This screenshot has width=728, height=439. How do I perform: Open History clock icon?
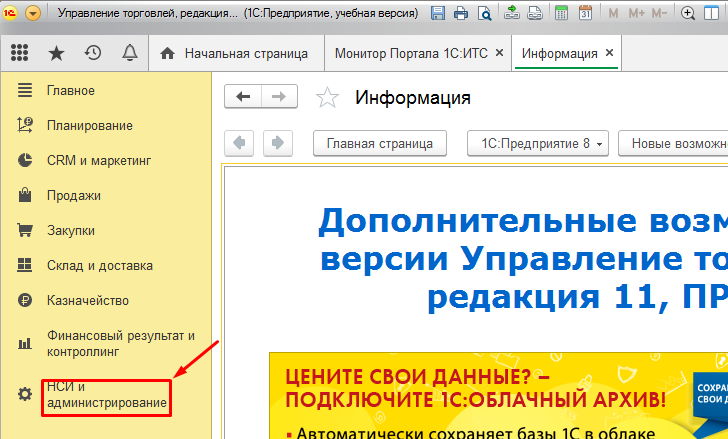[x=93, y=53]
